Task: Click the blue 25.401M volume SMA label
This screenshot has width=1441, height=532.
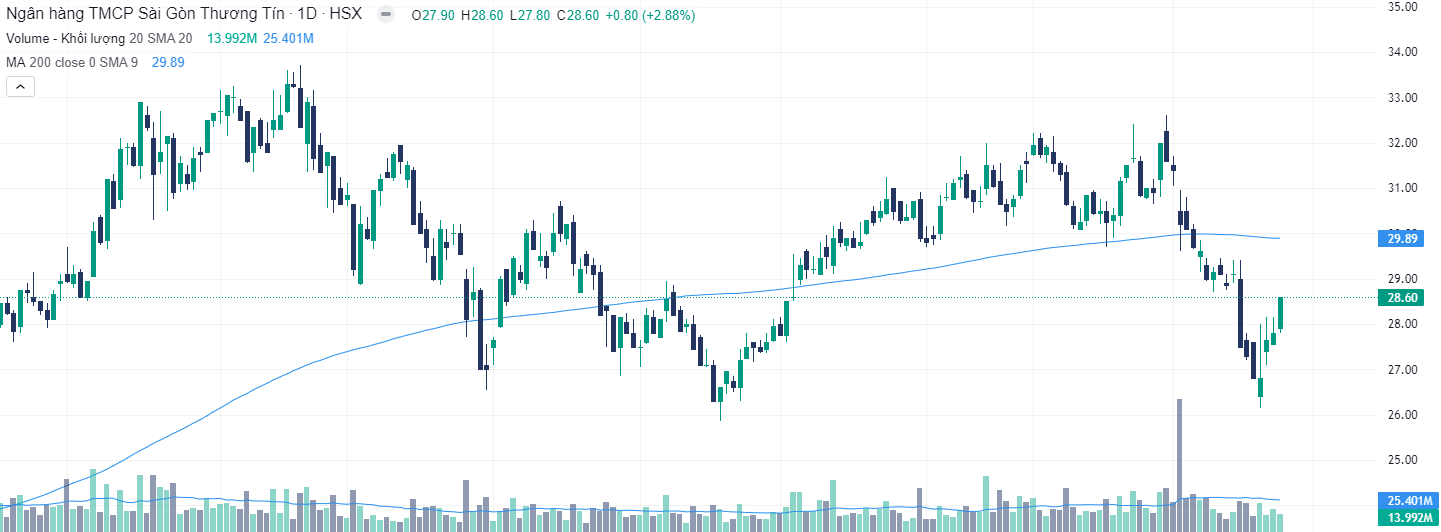Action: 1408,500
